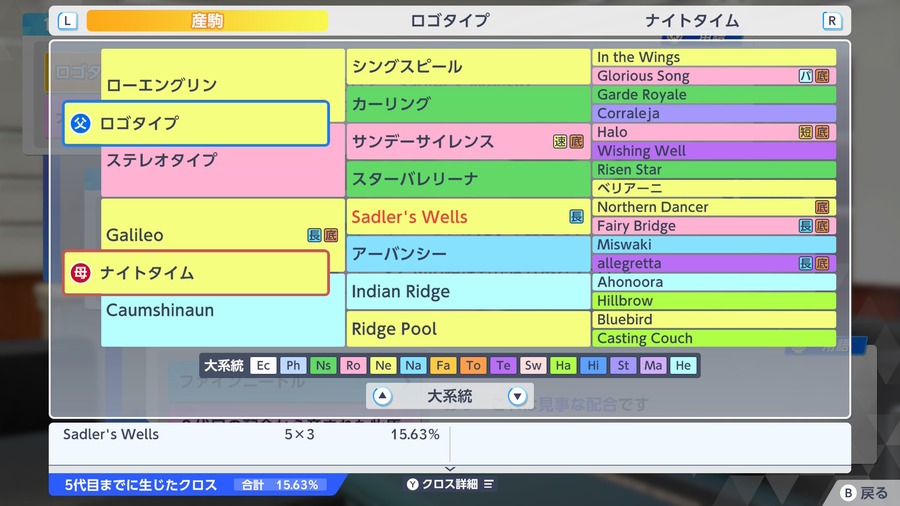Click the ベリアーニ ancestor row
The width and height of the screenshot is (900, 506).
(714, 188)
